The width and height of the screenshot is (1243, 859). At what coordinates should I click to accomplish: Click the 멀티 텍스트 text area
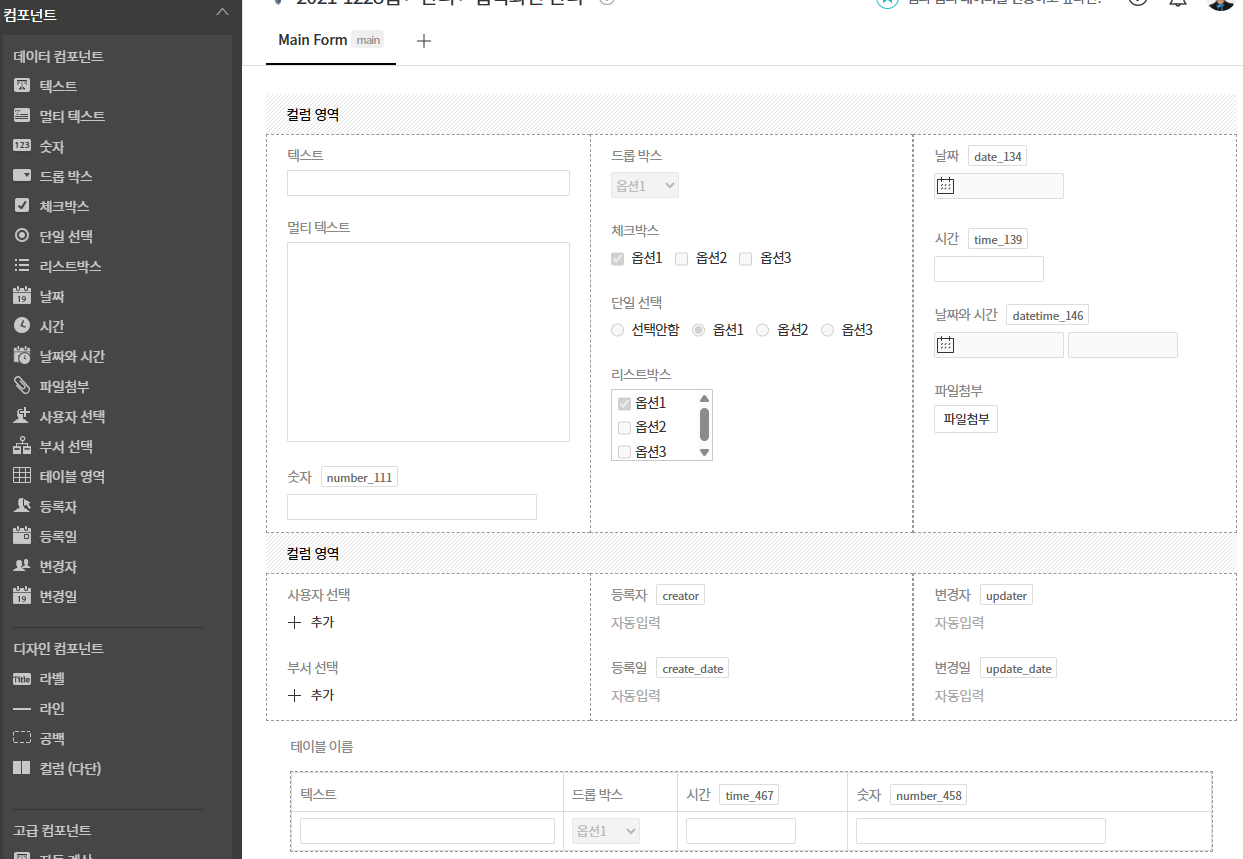(428, 341)
